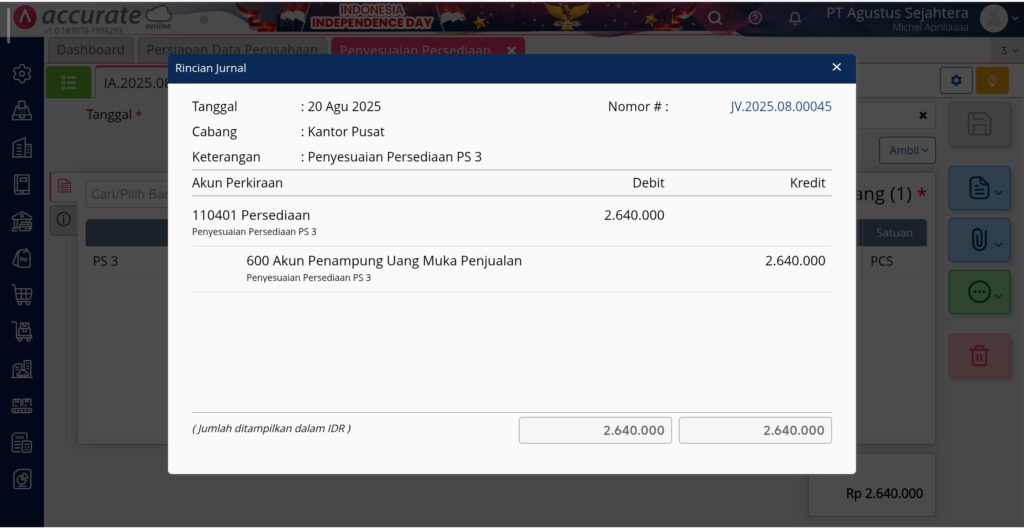This screenshot has width=1024, height=528.
Task: Click the search magnifier in top bar
Action: tap(715, 18)
